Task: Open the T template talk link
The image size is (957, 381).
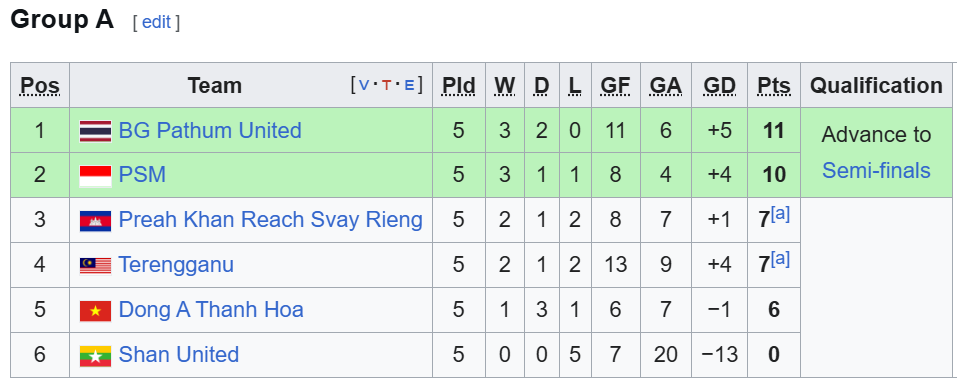Action: [x=386, y=85]
